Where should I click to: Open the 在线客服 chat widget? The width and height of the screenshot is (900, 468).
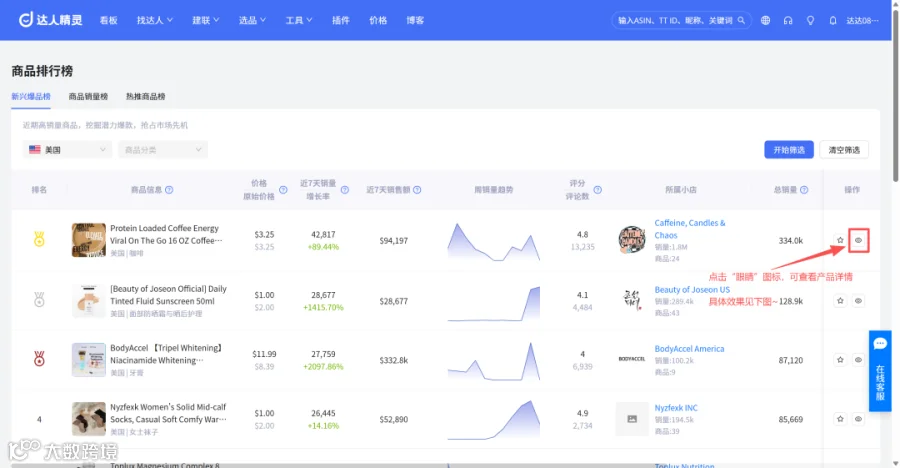pos(880,371)
